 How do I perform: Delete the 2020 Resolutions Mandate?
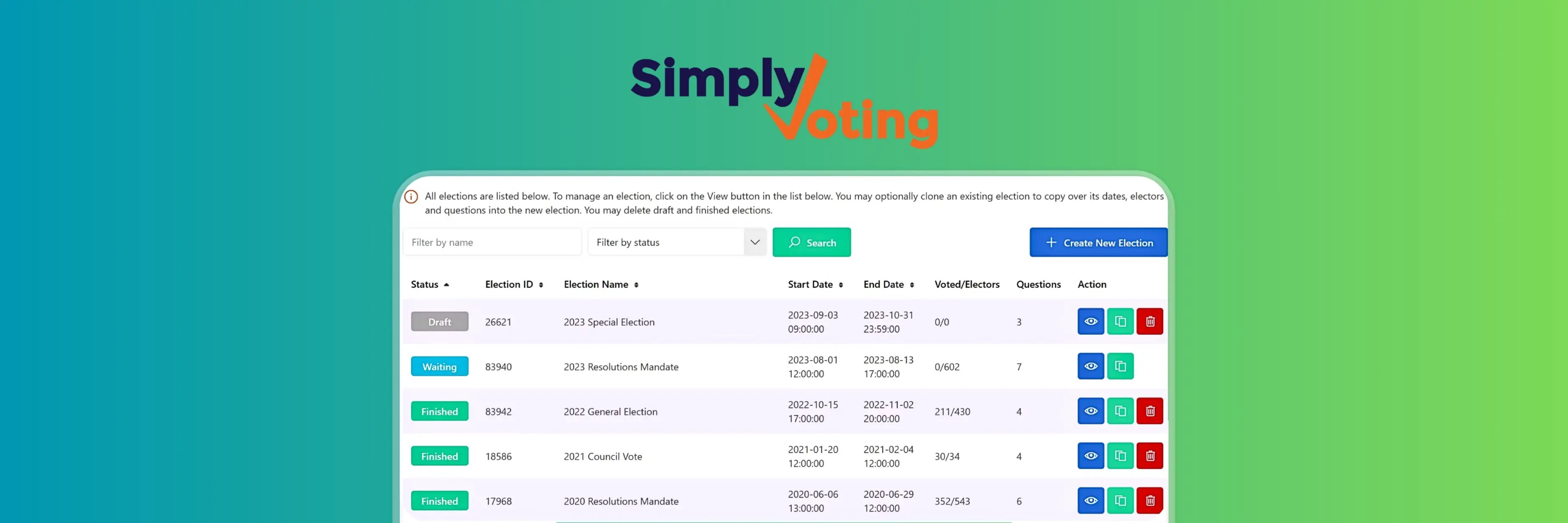(x=1150, y=500)
